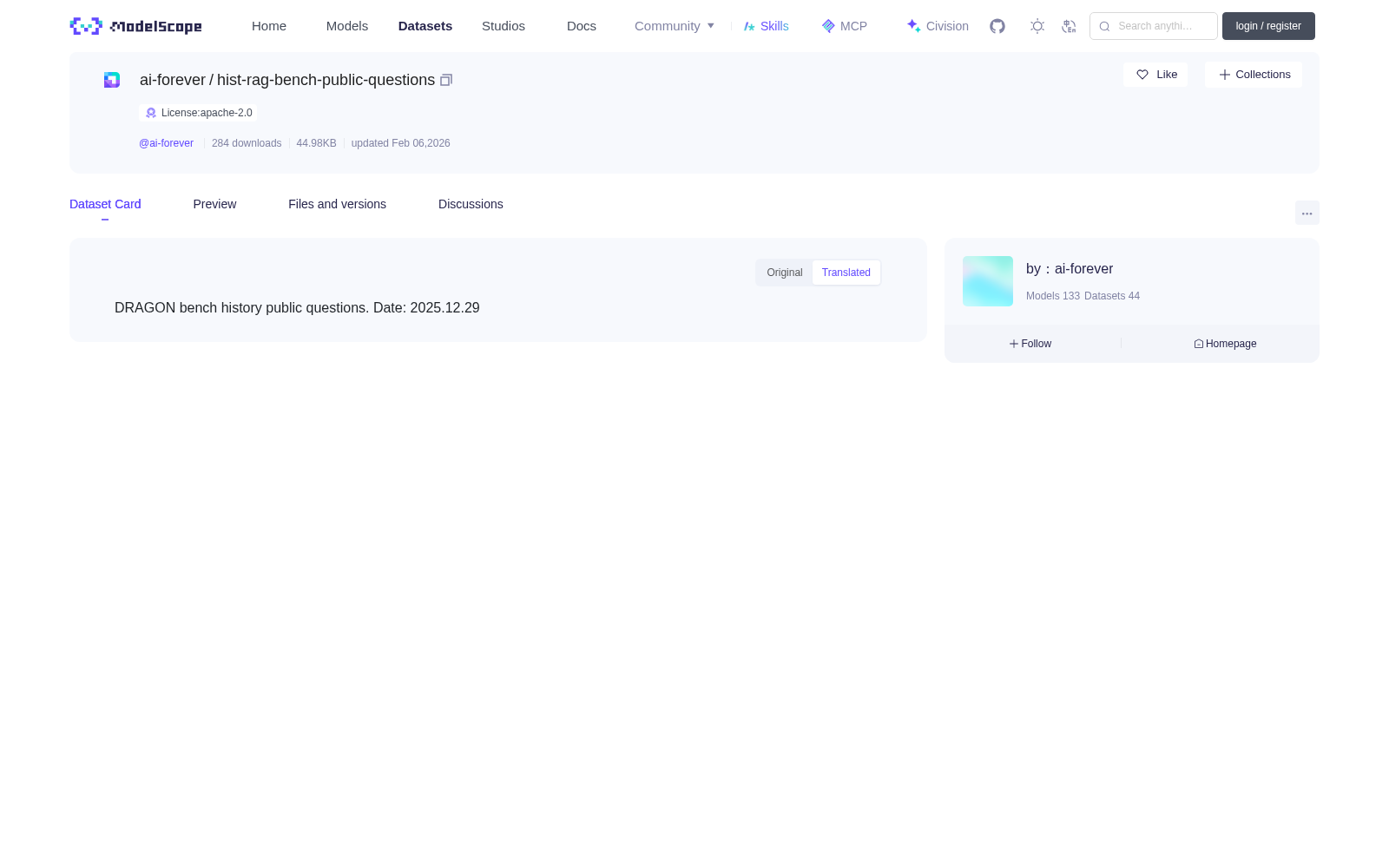Switch language with the translate icon

(x=1069, y=26)
